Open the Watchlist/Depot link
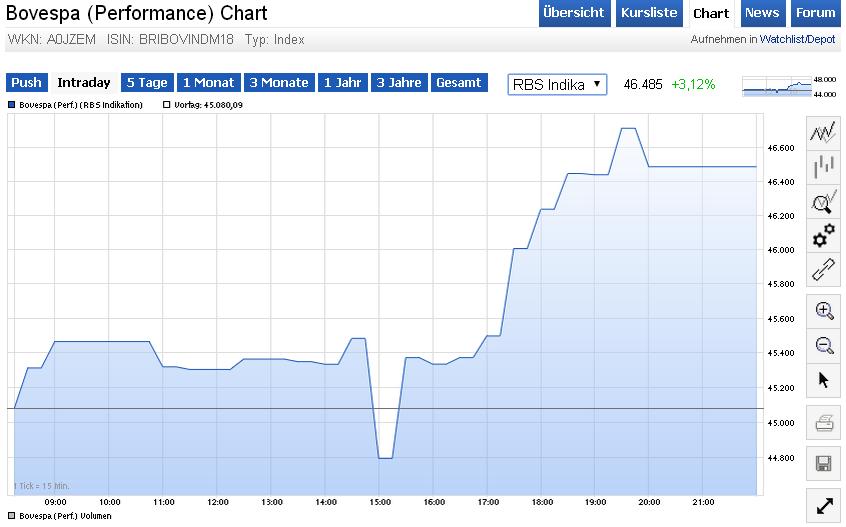This screenshot has height=527, width=846. coord(797,40)
